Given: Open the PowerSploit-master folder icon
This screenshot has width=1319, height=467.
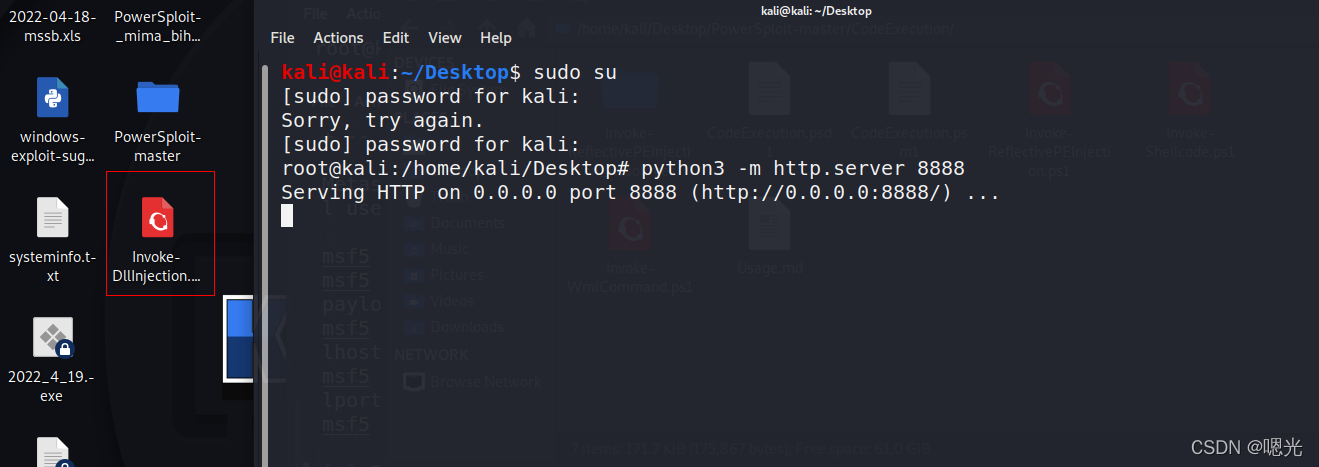Looking at the screenshot, I should 158,98.
